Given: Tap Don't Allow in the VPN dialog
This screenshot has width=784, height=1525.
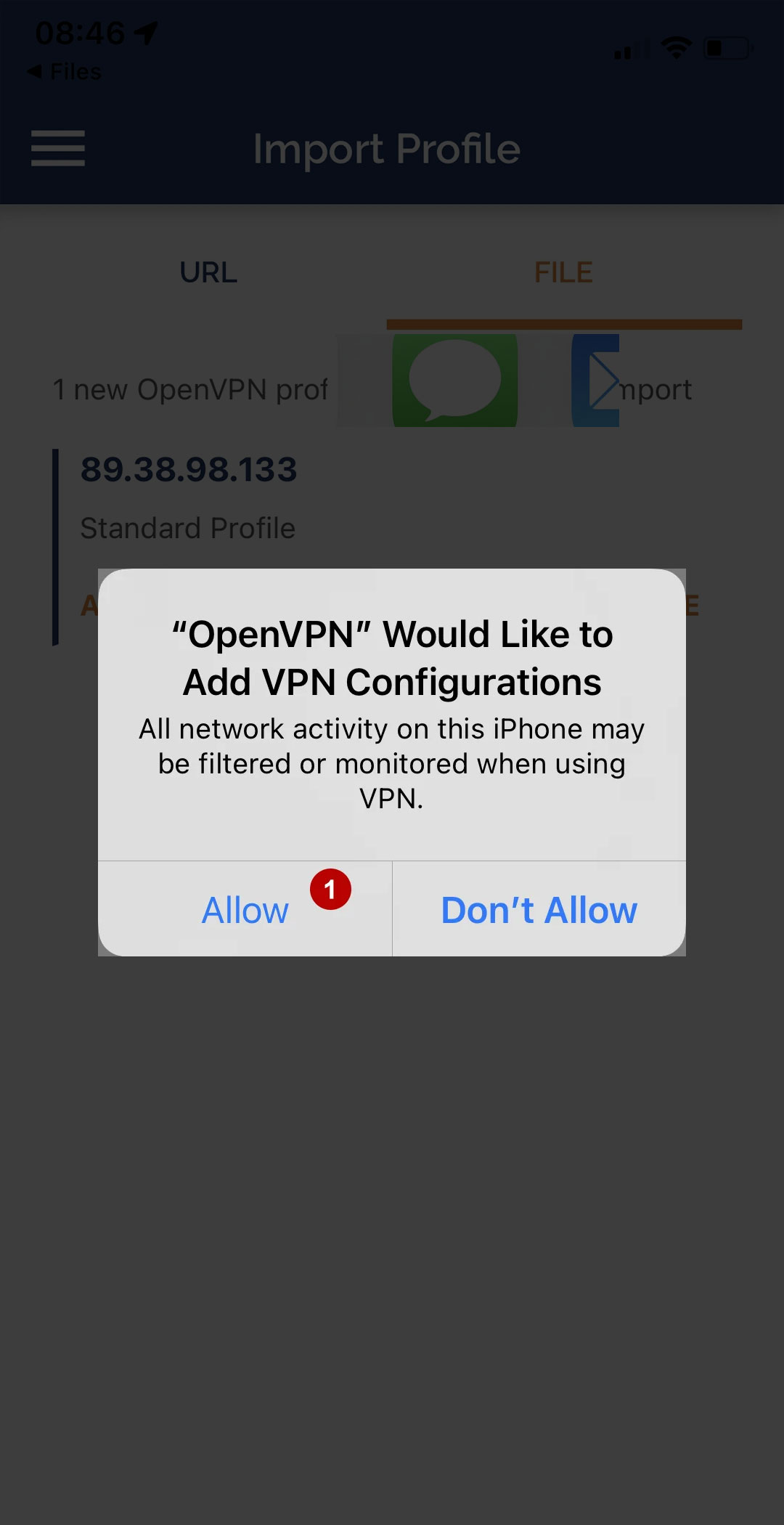Looking at the screenshot, I should pyautogui.click(x=539, y=910).
